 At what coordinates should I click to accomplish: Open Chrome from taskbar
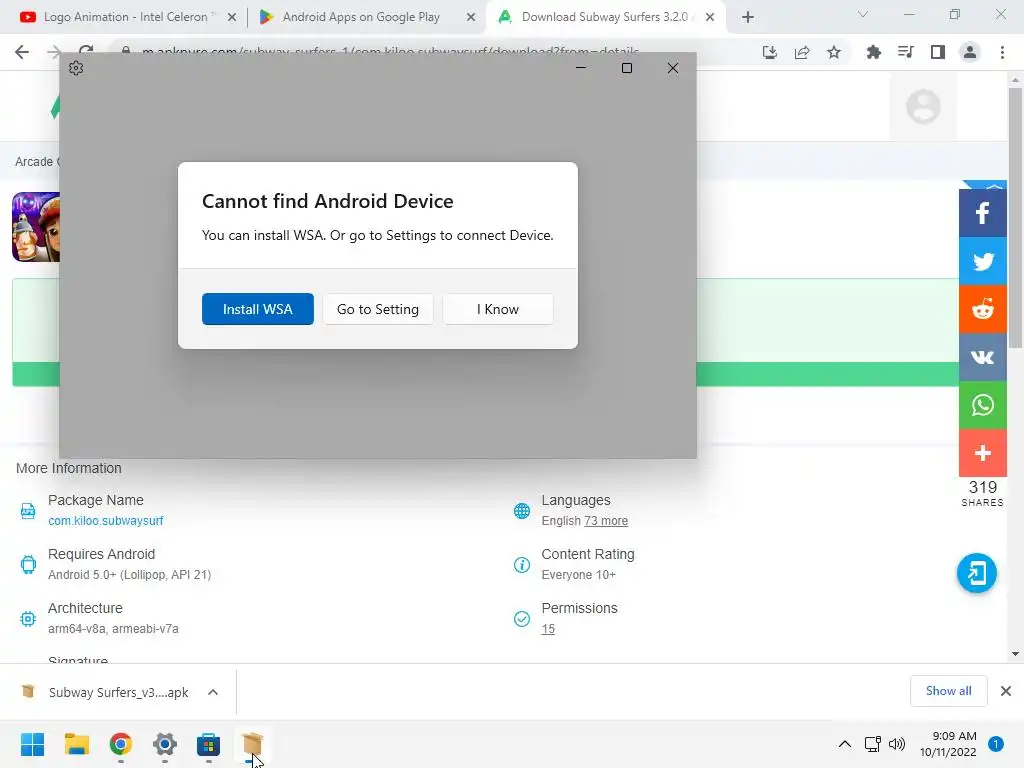pos(121,744)
